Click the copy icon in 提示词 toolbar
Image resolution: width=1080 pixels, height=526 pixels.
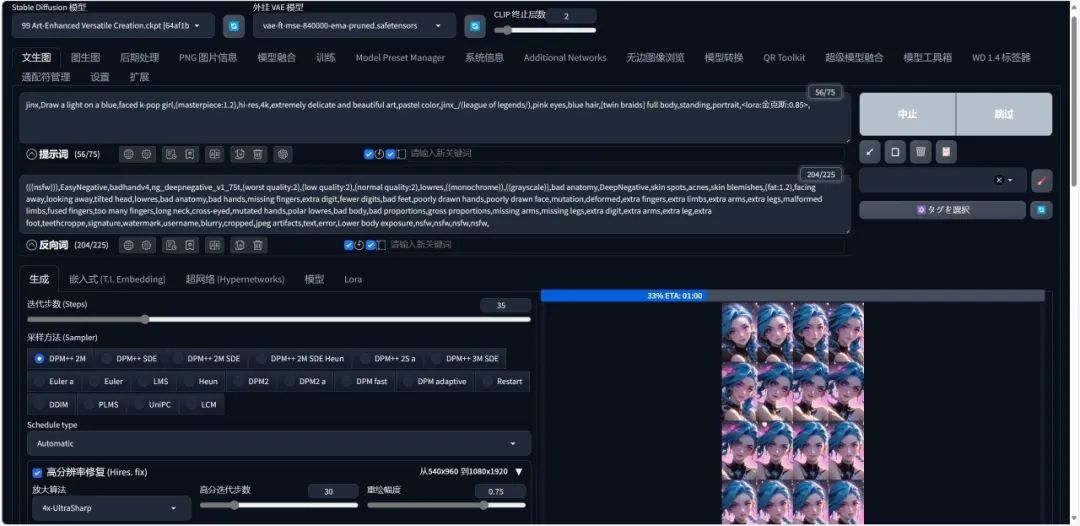point(240,154)
